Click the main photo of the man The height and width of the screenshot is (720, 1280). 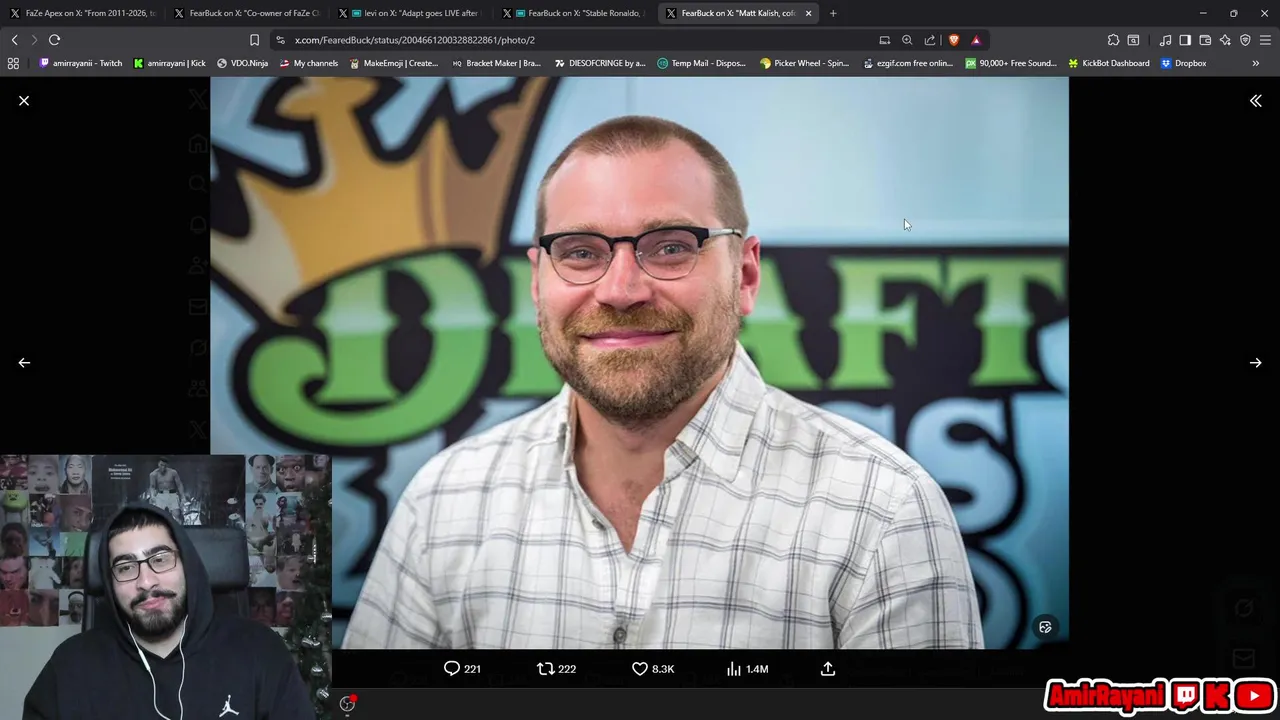click(x=639, y=363)
